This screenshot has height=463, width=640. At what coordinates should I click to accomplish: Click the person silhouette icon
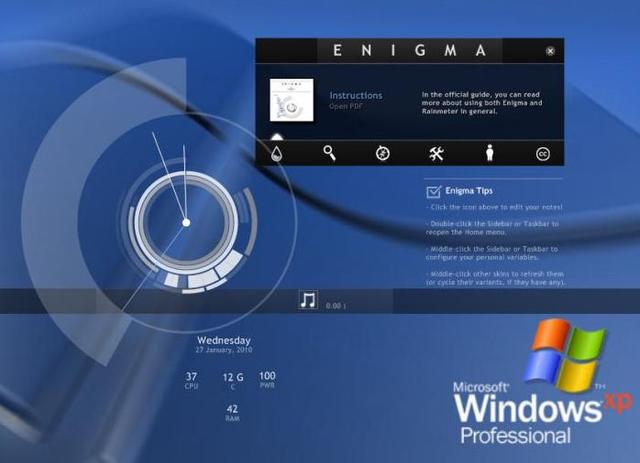pyautogui.click(x=490, y=153)
